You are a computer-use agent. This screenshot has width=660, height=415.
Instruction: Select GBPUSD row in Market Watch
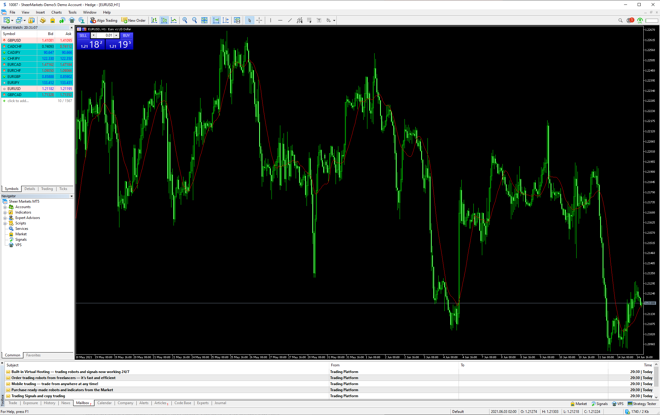[x=37, y=40]
